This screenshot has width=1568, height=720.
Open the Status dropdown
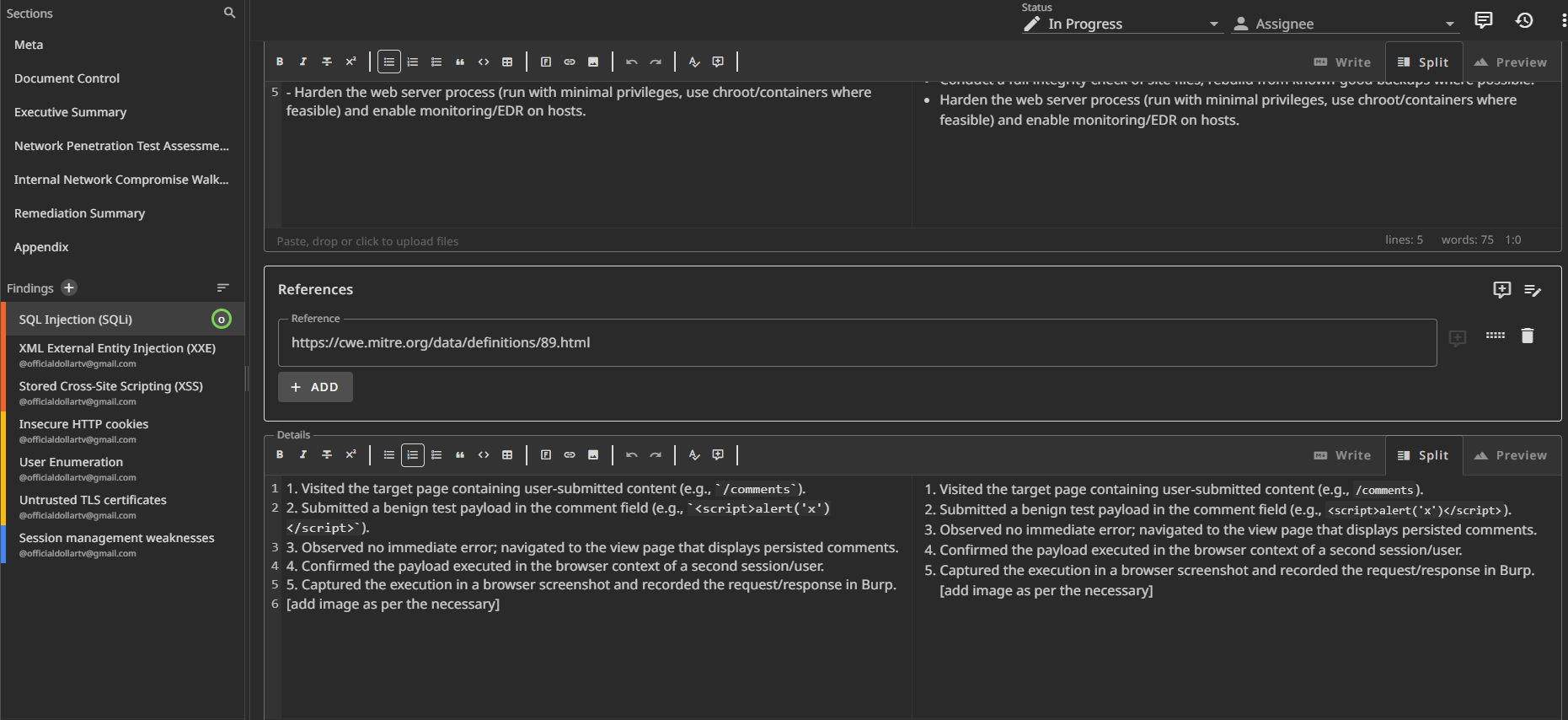pyautogui.click(x=1121, y=24)
